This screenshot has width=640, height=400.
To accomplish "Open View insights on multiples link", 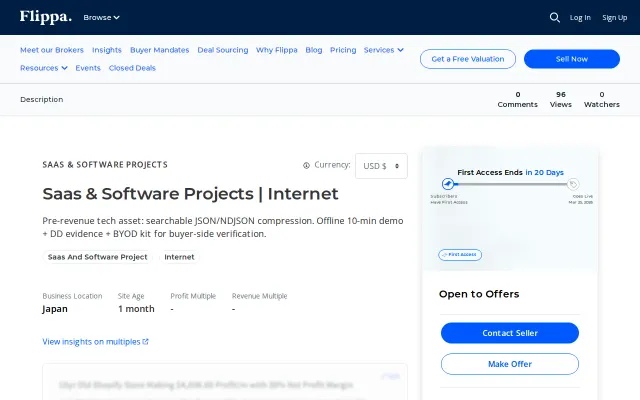I will tap(96, 342).
